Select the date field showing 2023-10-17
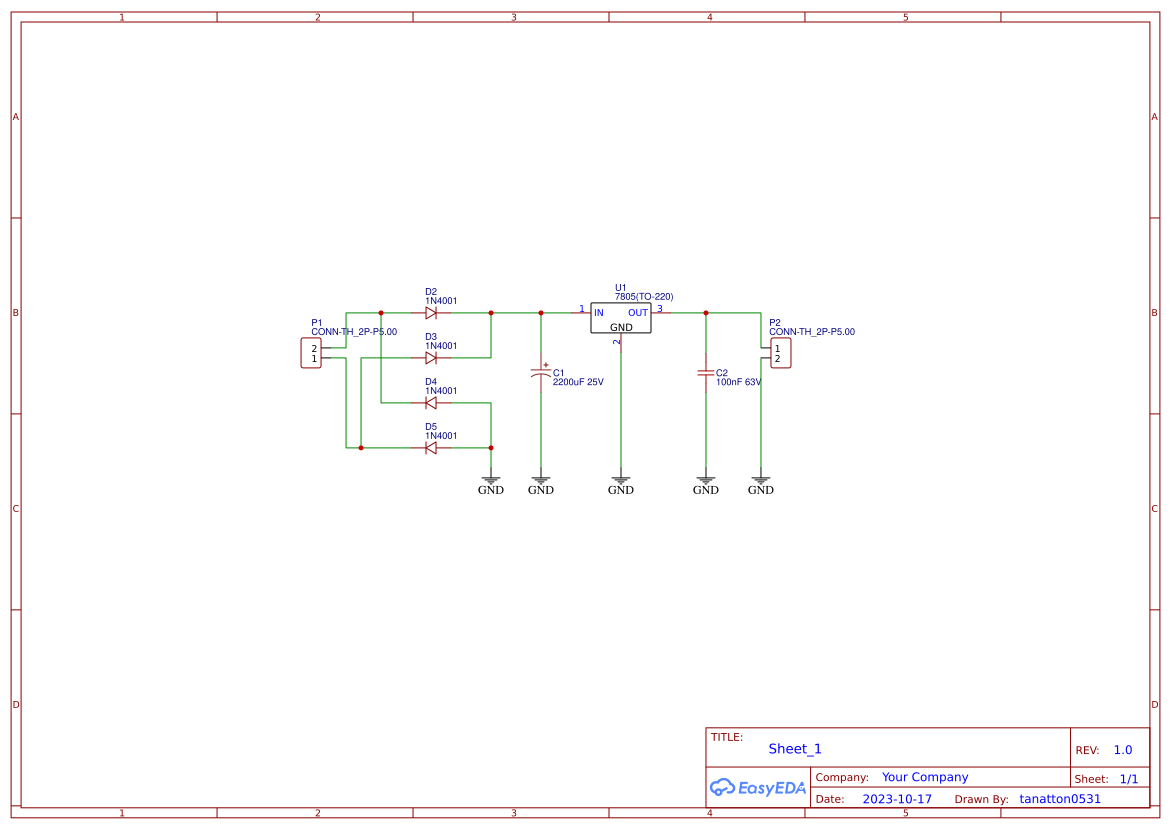The height and width of the screenshot is (829, 1172). (899, 798)
